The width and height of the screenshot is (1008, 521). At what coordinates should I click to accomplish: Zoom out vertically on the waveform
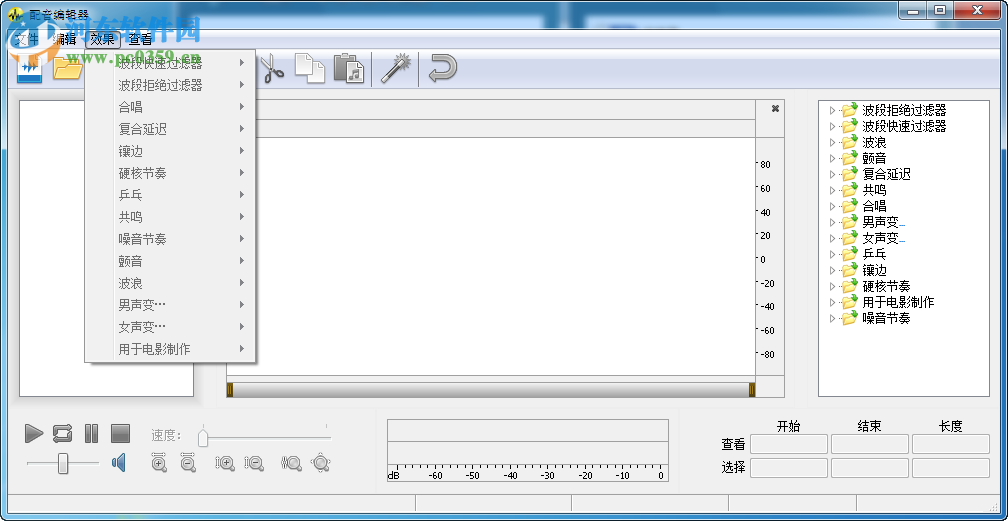(x=255, y=462)
